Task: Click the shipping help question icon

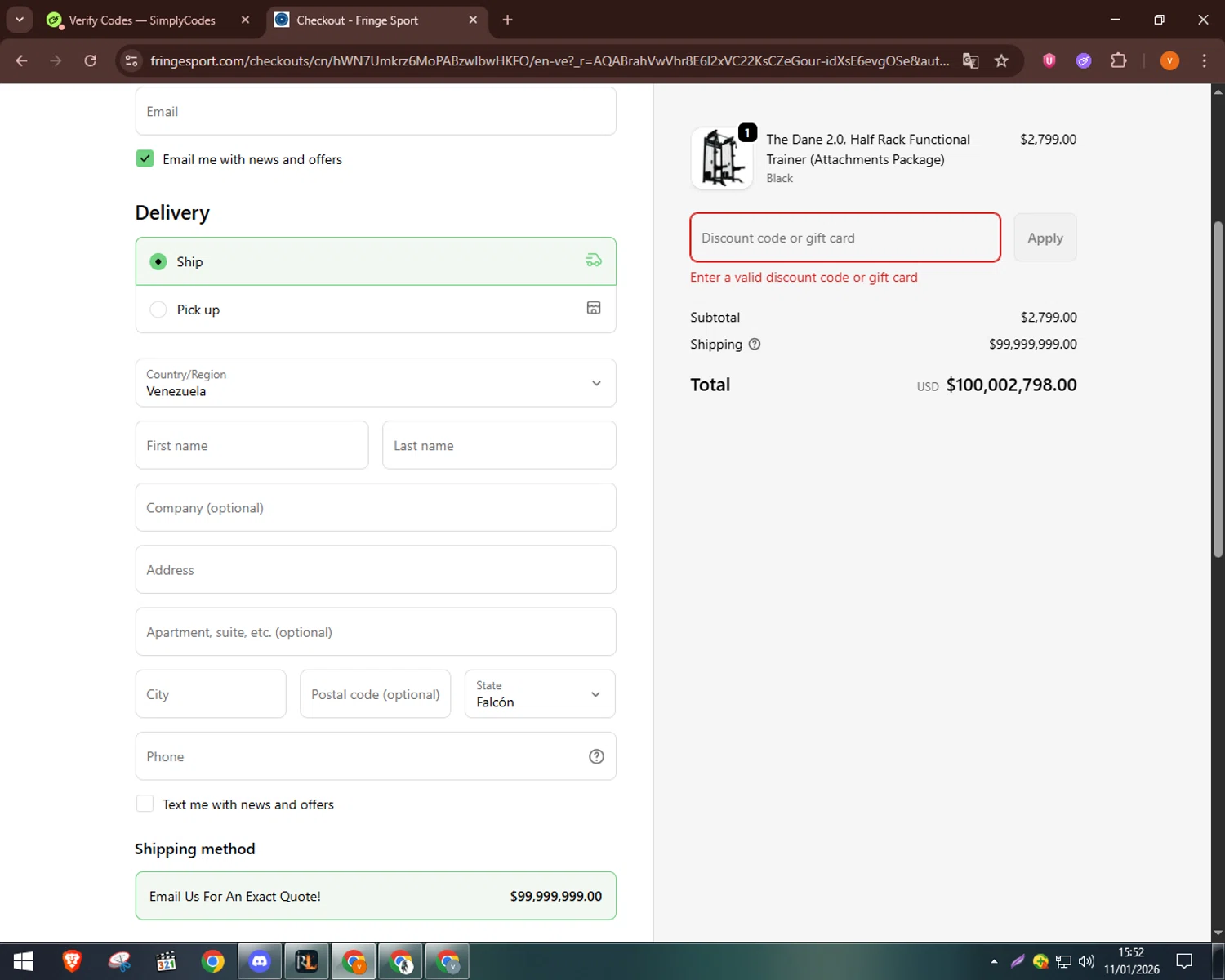Action: coord(755,344)
